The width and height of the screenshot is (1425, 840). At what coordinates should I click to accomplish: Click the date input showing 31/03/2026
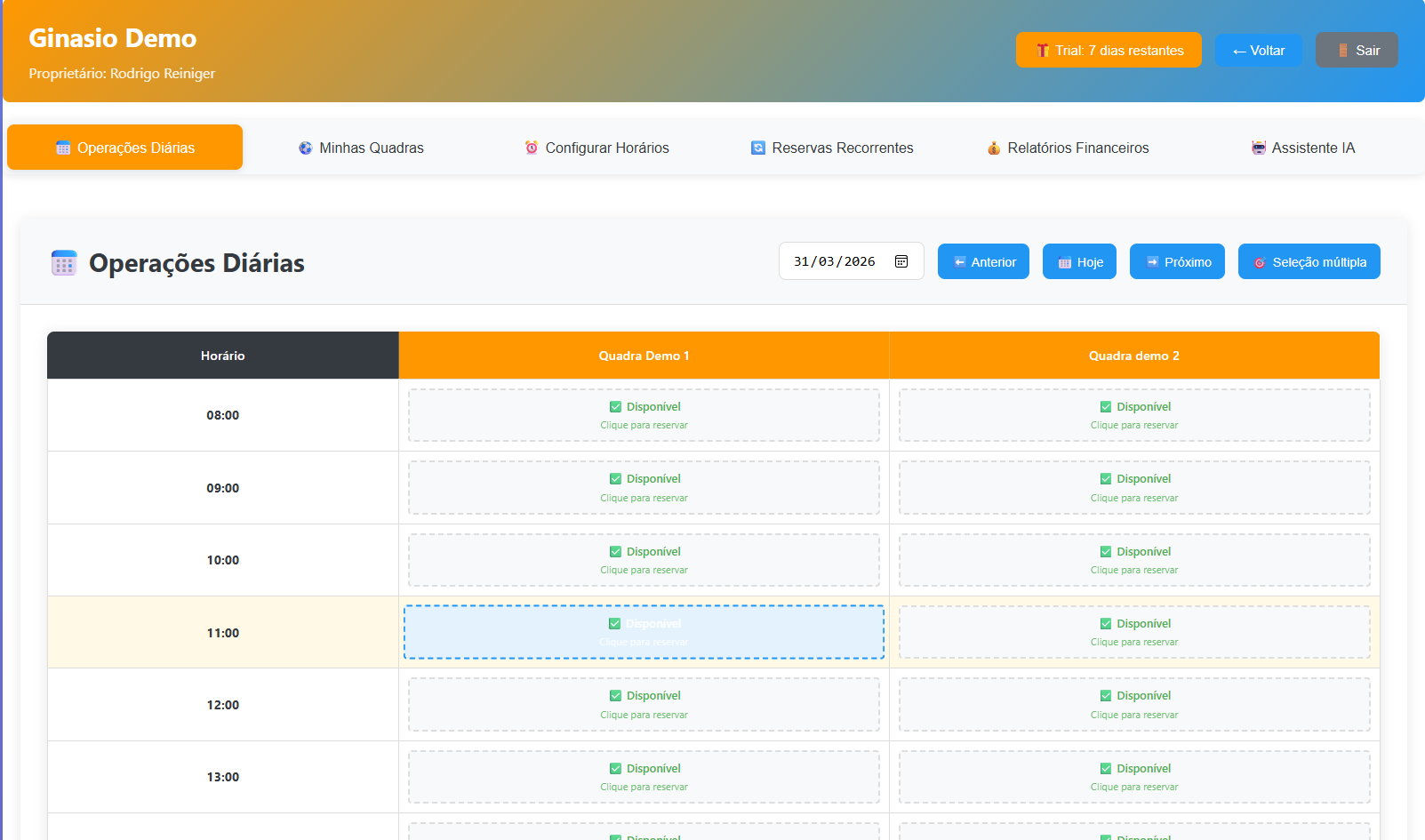834,261
